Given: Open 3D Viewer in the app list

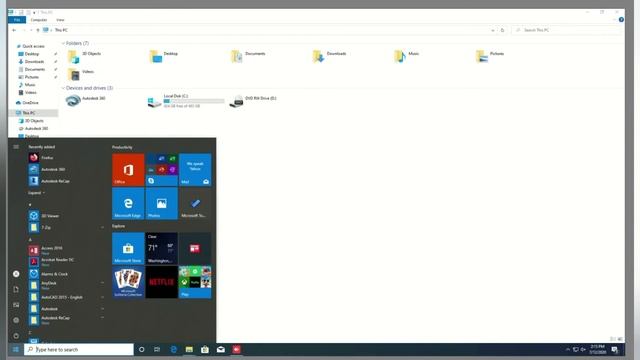Looking at the screenshot, I should click(x=65, y=216).
